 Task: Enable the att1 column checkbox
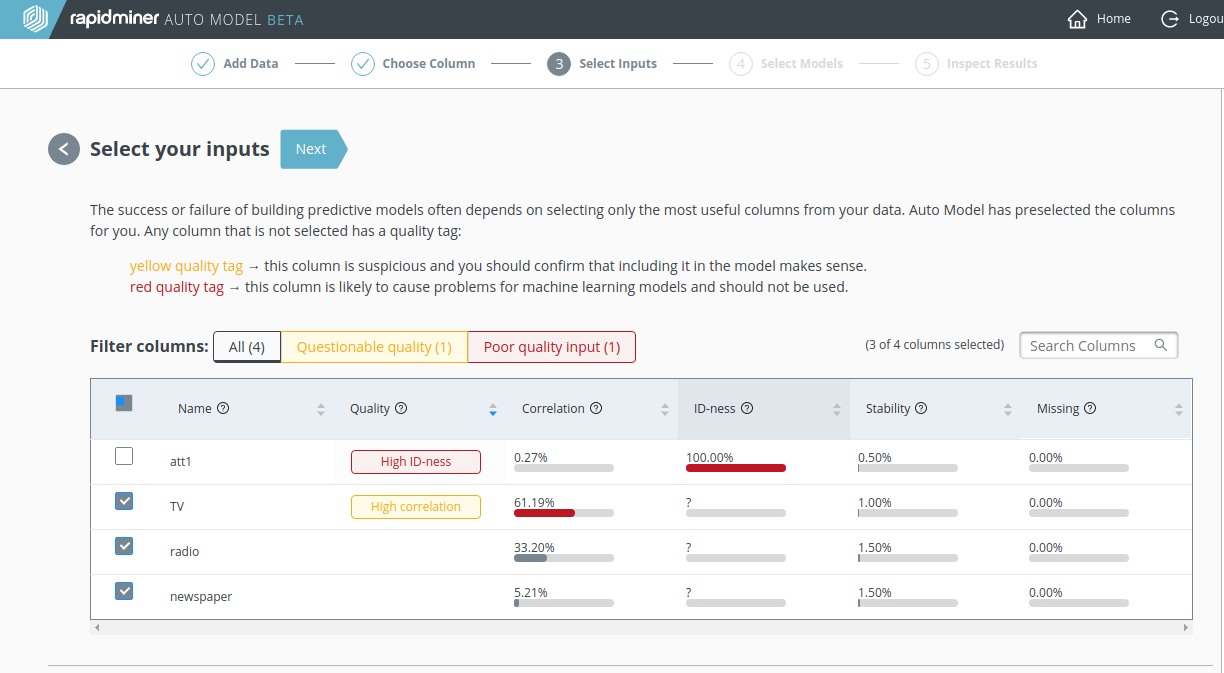click(124, 456)
